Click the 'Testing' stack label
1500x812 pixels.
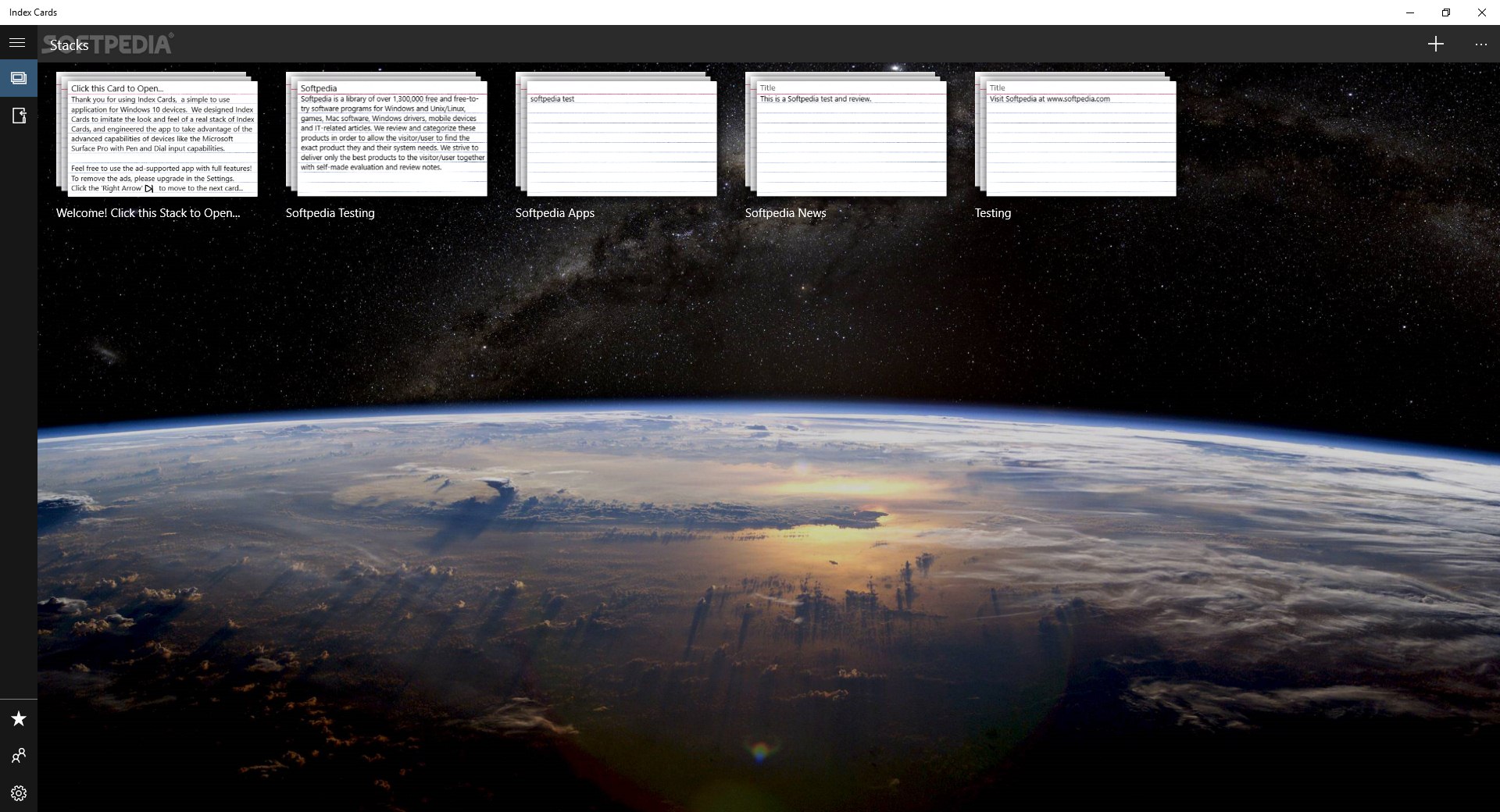coord(992,213)
